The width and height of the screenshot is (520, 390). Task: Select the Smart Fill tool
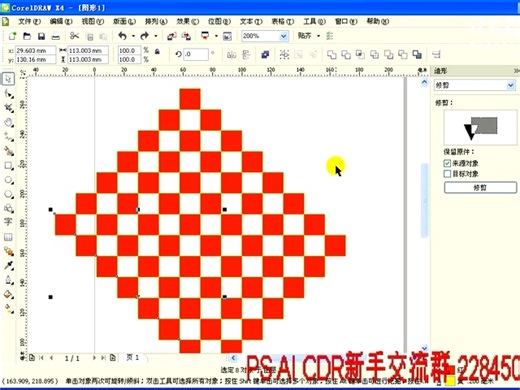tap(8, 151)
